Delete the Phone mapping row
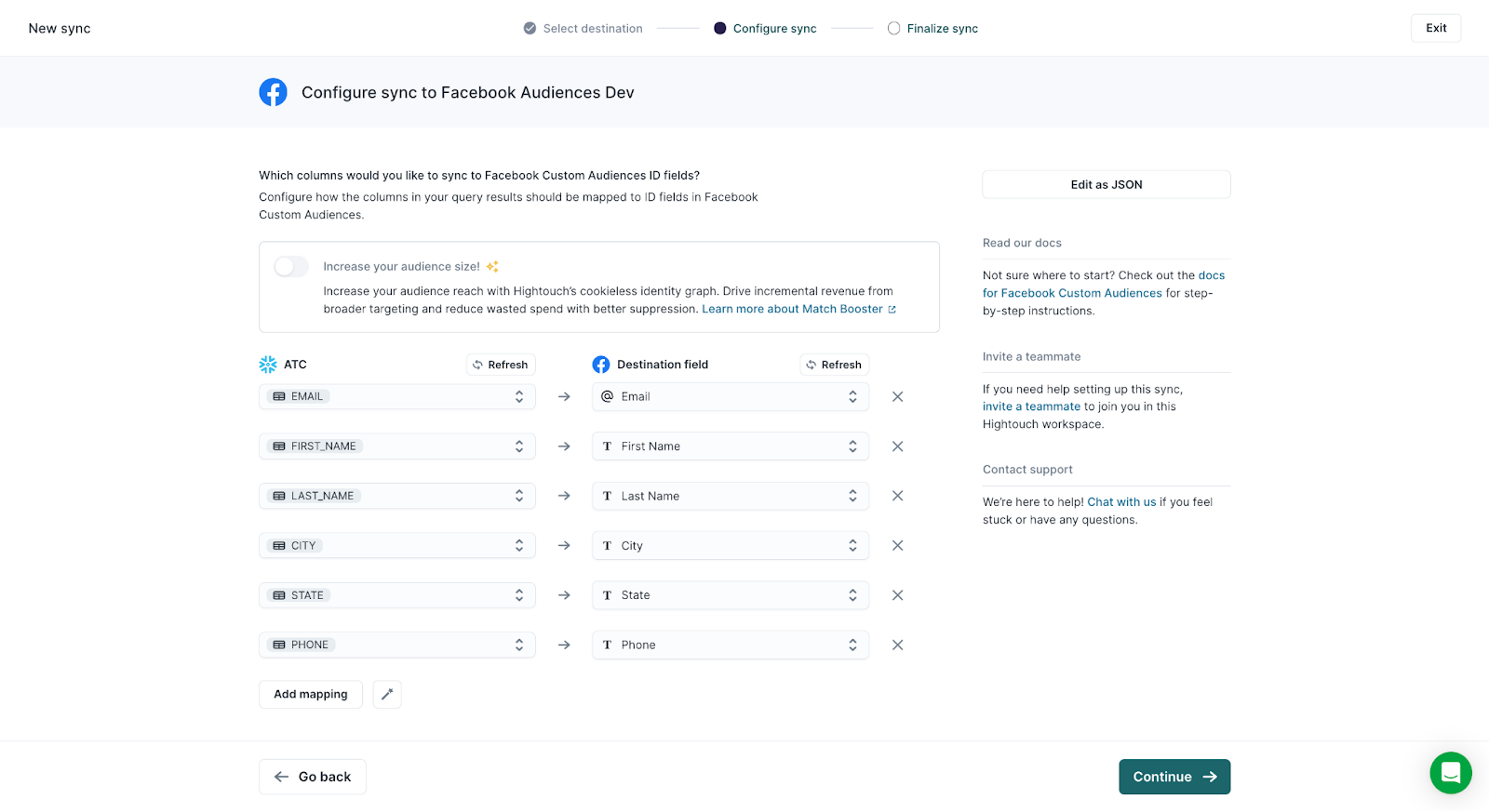The height and width of the screenshot is (812, 1489). click(x=897, y=645)
